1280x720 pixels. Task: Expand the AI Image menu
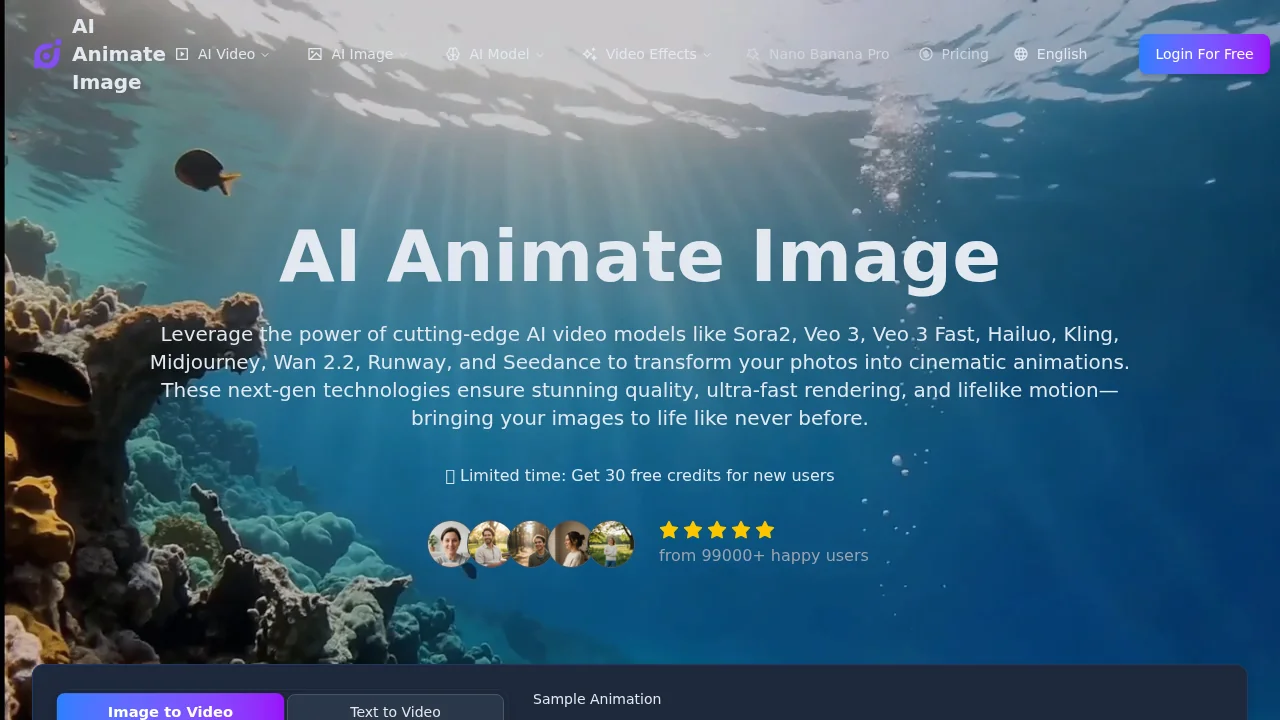[x=362, y=54]
